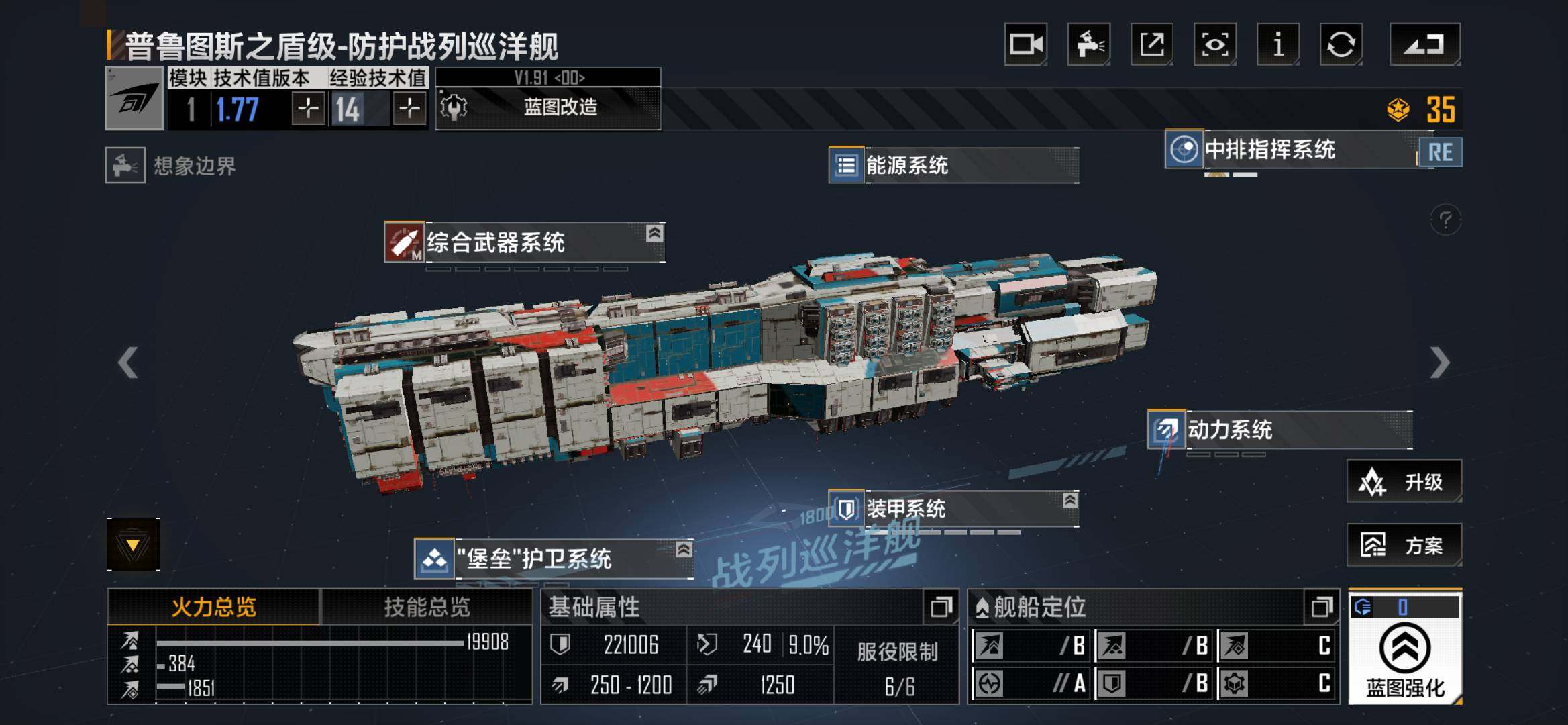Screen dimensions: 1568x725
Task: Expand the "堡垒"护卫系统 chevron
Action: click(x=684, y=549)
